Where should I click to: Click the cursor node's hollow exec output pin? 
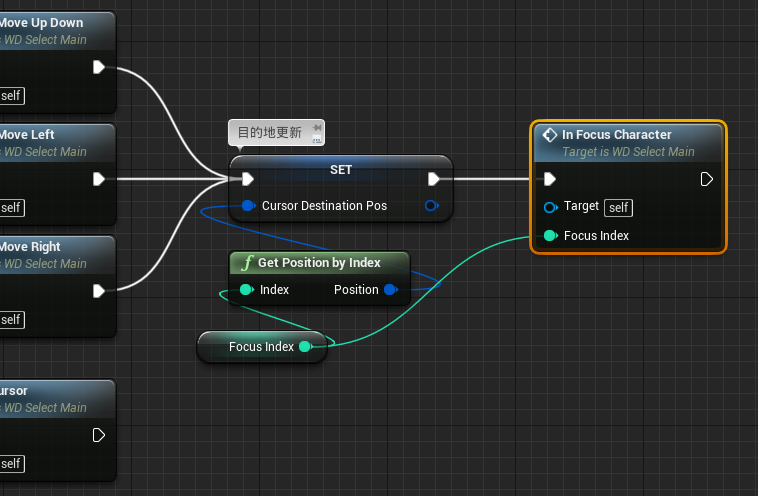[99, 435]
